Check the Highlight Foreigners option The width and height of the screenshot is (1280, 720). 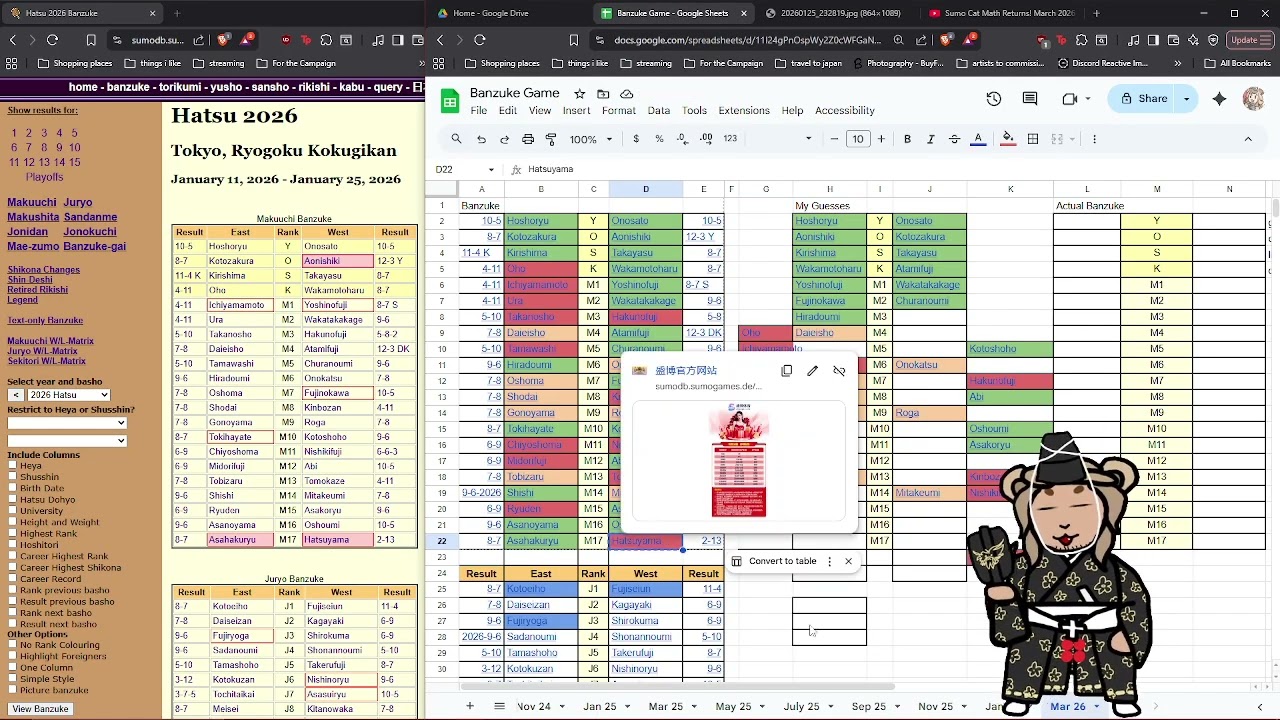[13, 657]
